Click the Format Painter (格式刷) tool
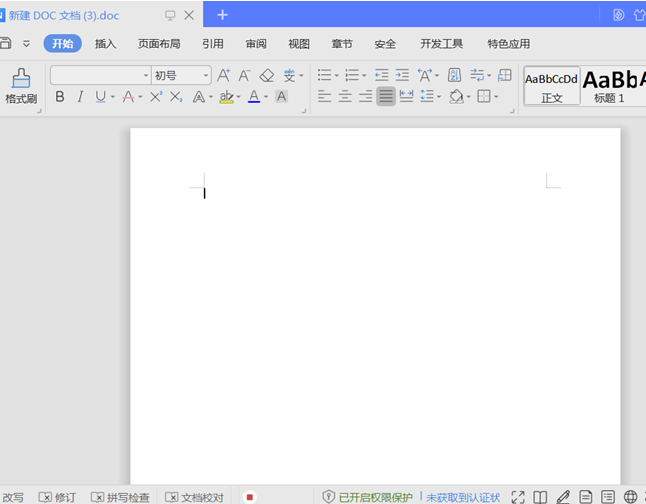This screenshot has width=646, height=504. pos(21,87)
